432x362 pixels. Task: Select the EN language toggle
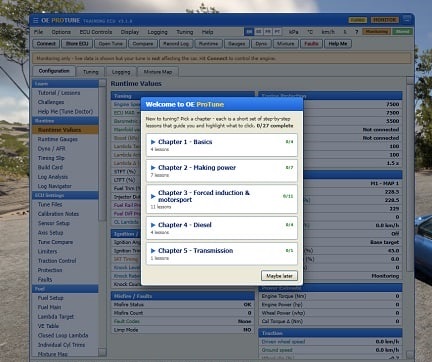coord(249,32)
